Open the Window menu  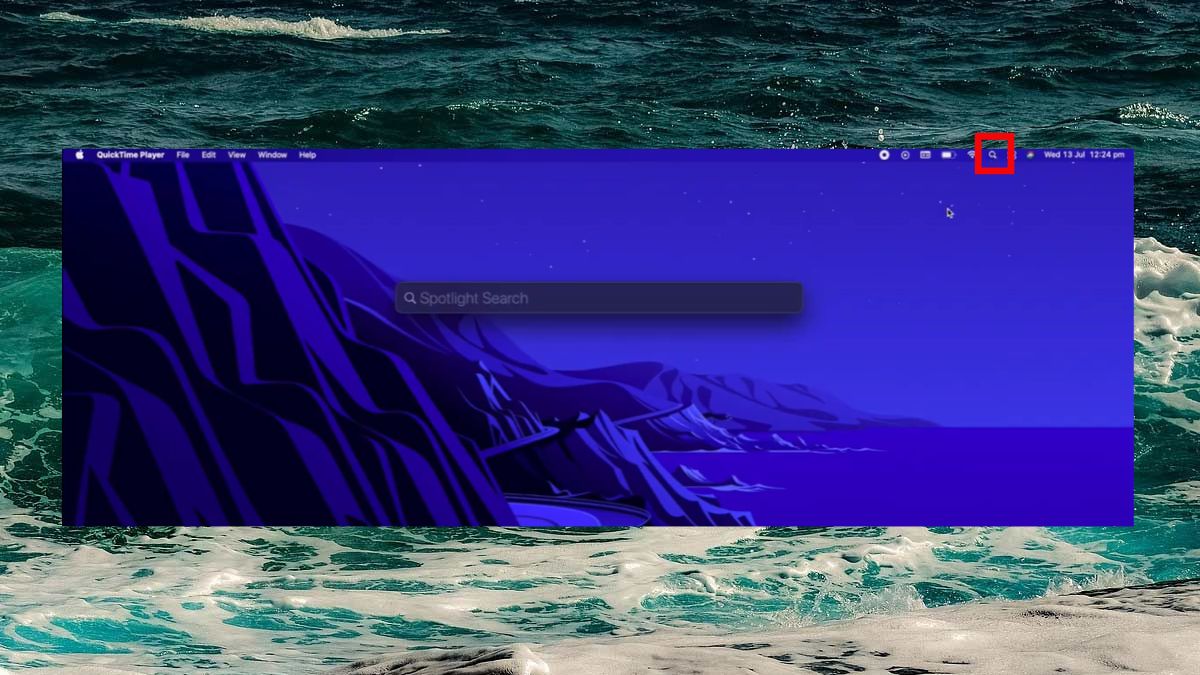tap(271, 155)
